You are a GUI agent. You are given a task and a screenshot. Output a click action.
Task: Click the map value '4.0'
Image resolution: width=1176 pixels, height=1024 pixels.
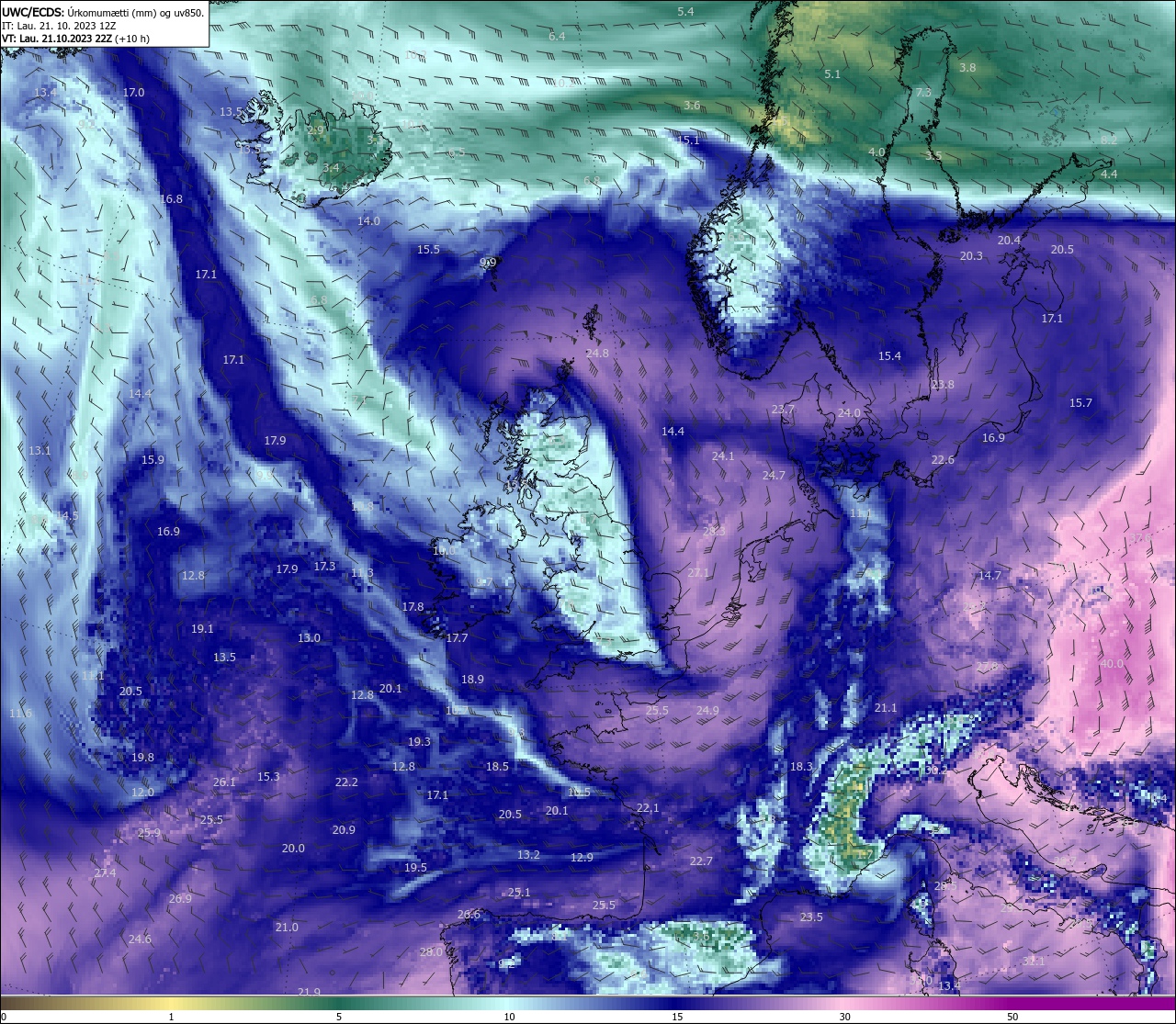pos(876,152)
